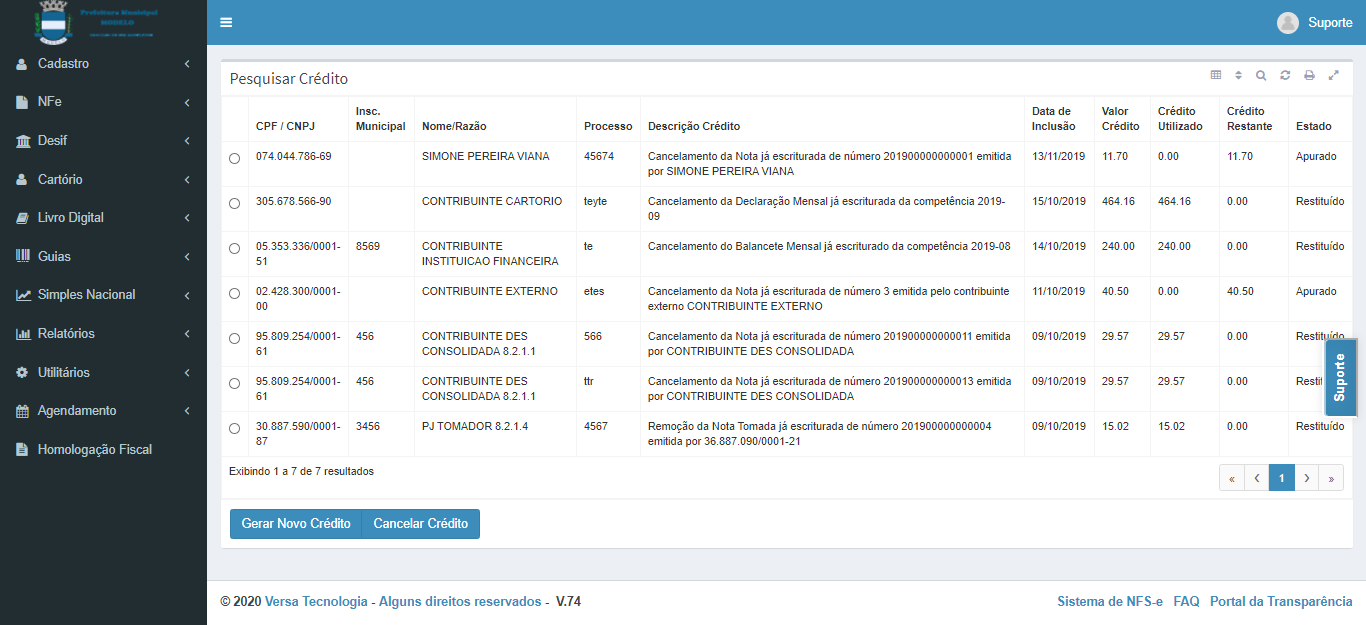Screen dimensions: 1366x625
Task: Go to the next results page arrow
Action: pos(1306,478)
